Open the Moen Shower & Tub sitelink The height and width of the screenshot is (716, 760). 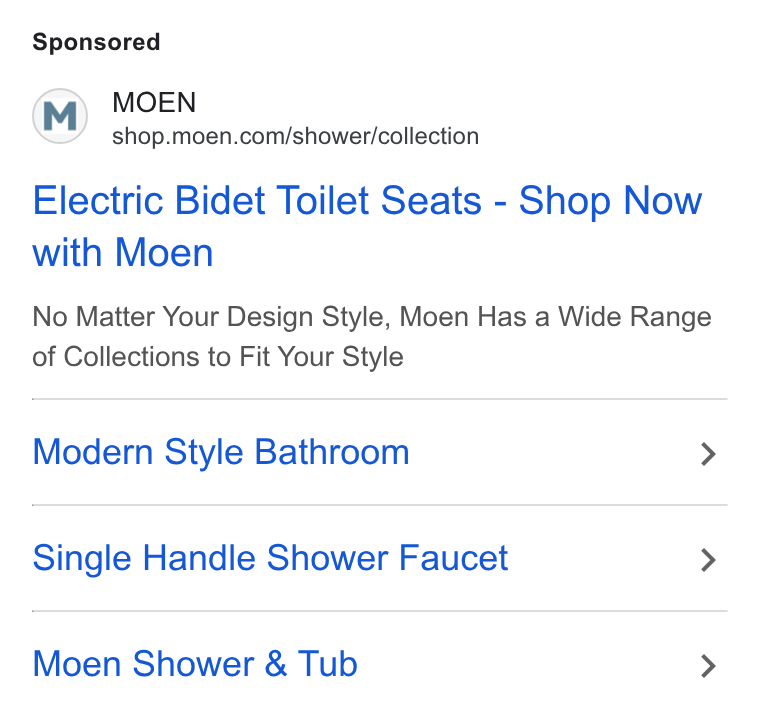point(195,664)
